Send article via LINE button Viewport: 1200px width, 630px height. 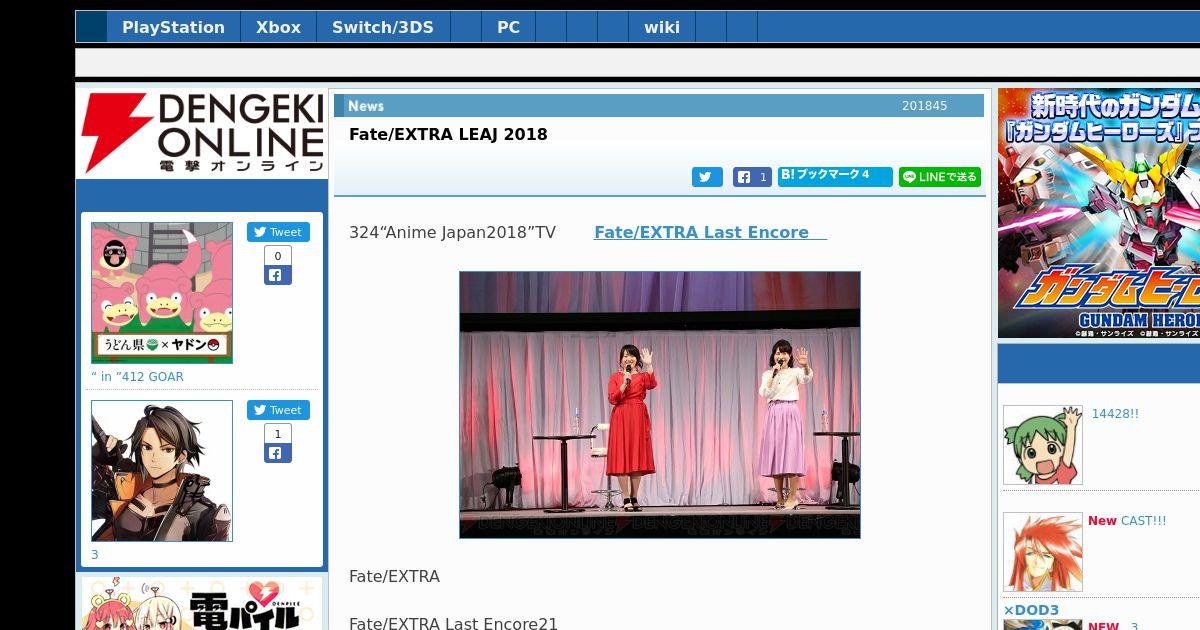point(940,177)
